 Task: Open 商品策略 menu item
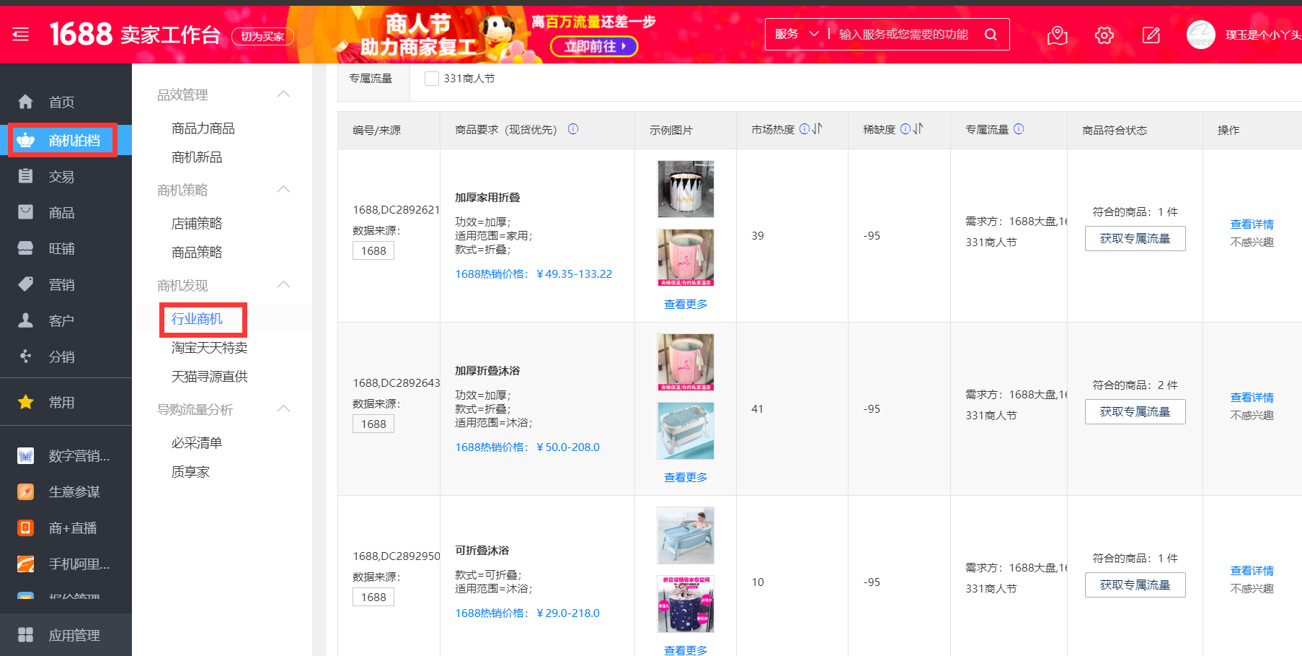(x=197, y=252)
